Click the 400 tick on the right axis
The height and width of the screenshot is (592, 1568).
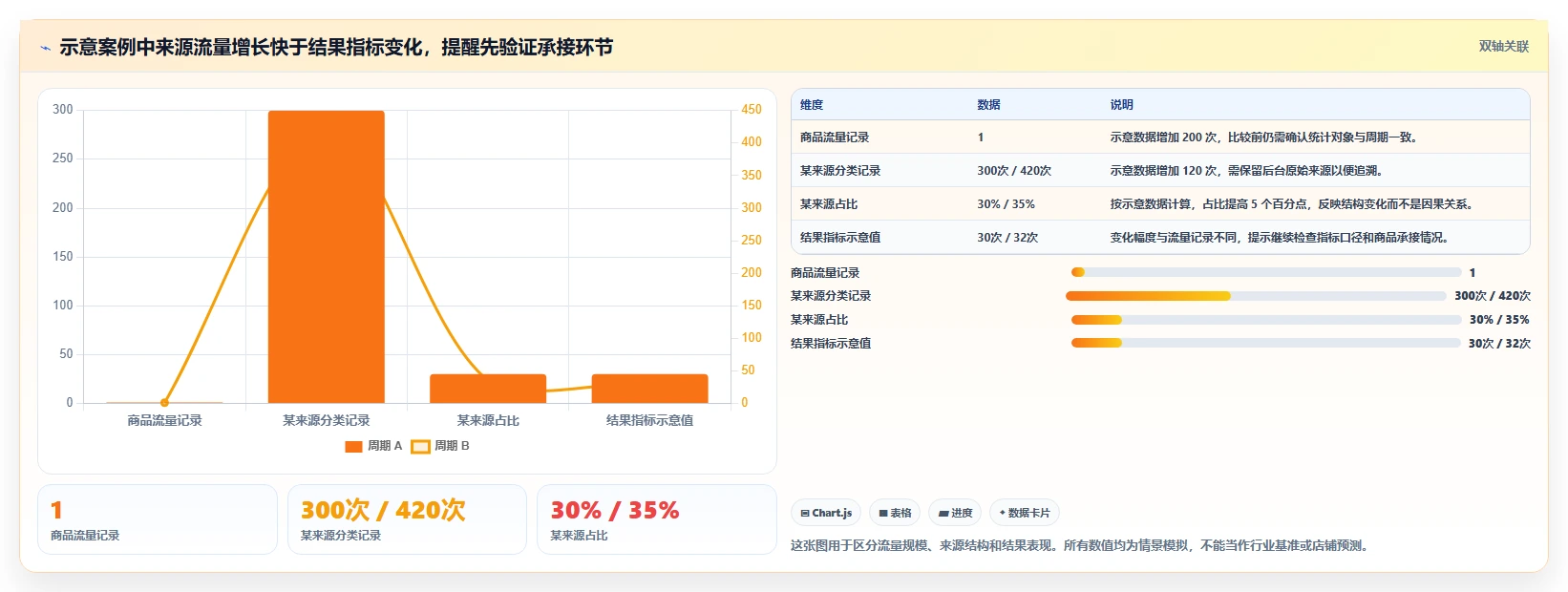point(752,142)
